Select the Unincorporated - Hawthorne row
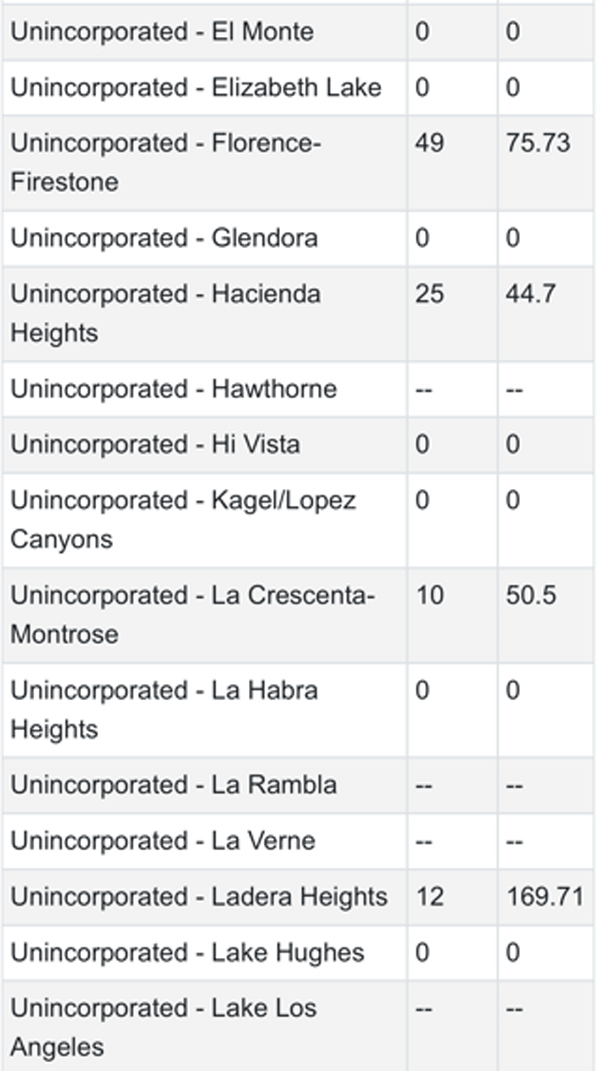The height and width of the screenshot is (1071, 600). (x=298, y=389)
